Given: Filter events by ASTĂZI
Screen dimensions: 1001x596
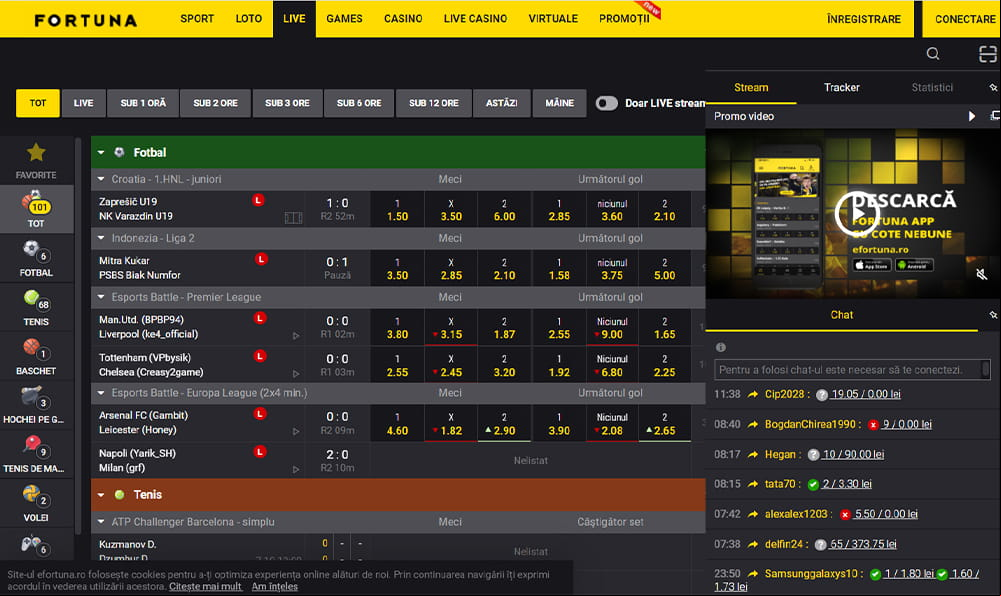Looking at the screenshot, I should [x=501, y=103].
